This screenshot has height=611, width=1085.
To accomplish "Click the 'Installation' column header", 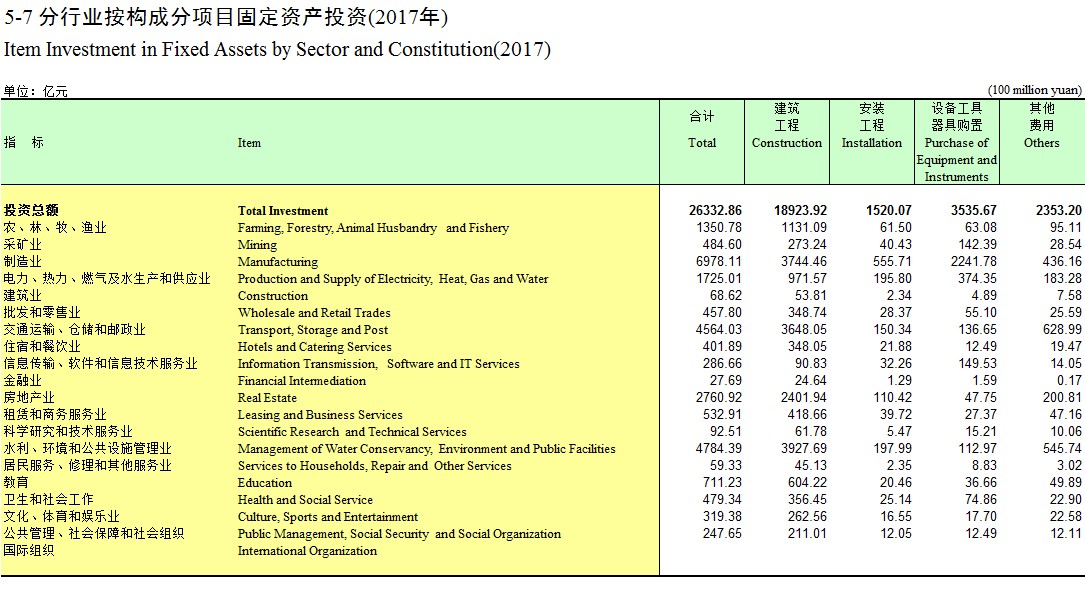I will tap(872, 143).
